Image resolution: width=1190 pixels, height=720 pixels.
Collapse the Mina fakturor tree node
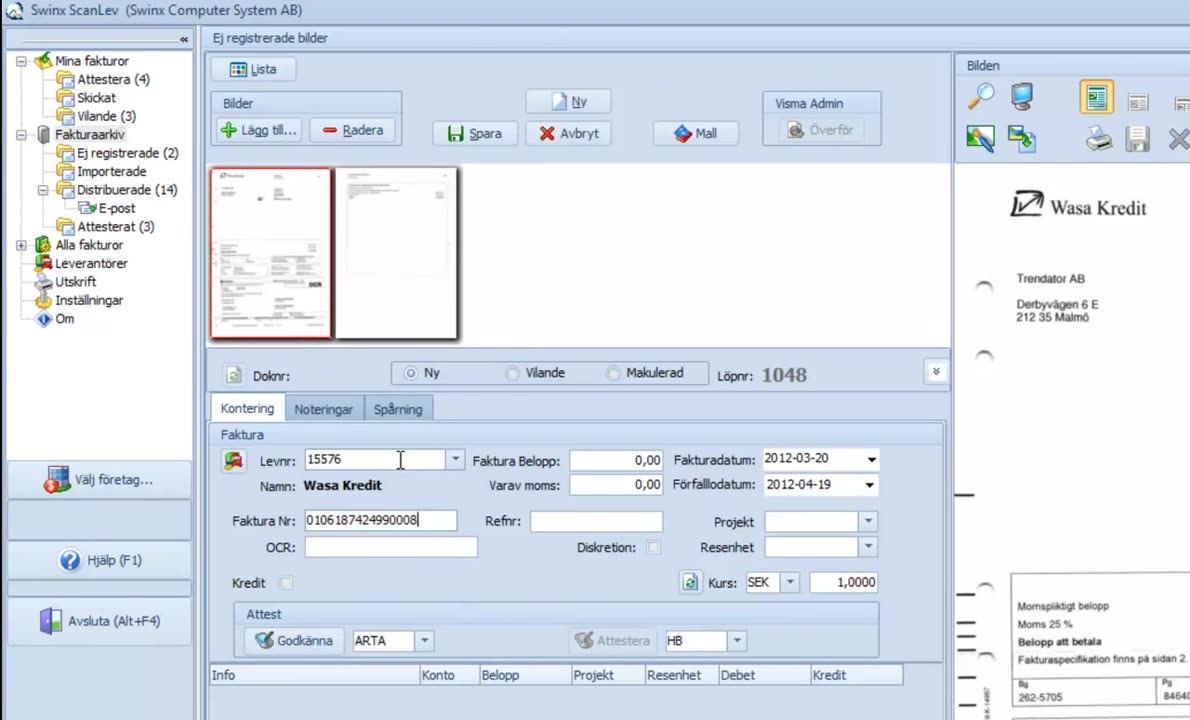[21, 61]
